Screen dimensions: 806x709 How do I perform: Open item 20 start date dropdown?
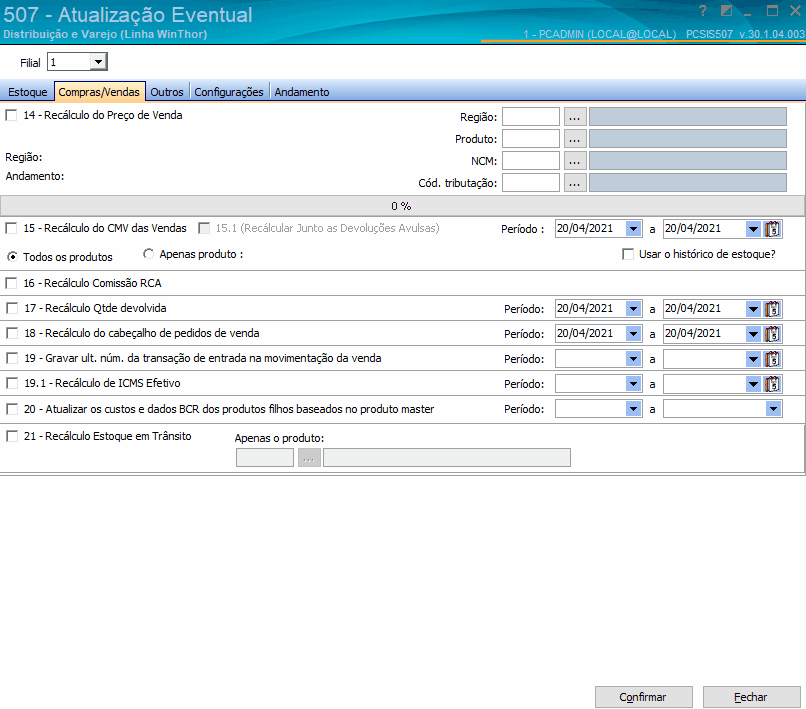click(x=633, y=409)
